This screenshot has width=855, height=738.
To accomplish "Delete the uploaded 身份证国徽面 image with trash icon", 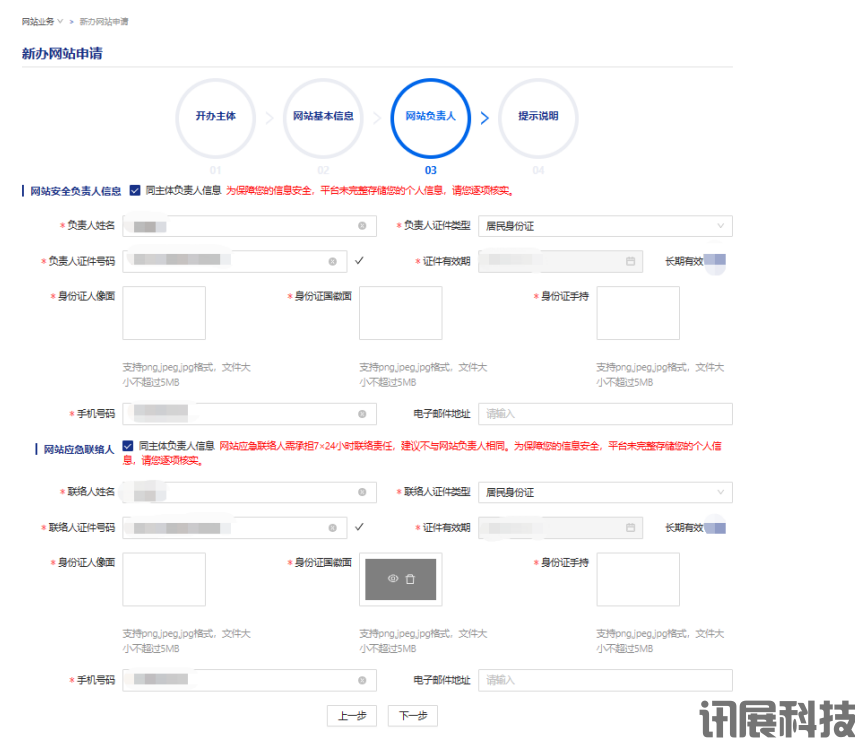I will 410,579.
